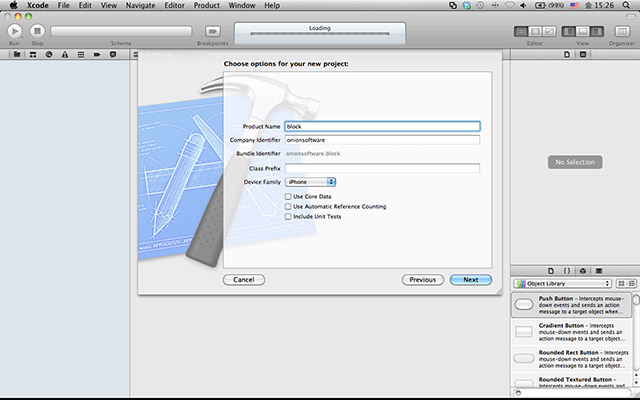The image size is (640, 400).
Task: Toggle the Breakpoints button
Action: 213,31
